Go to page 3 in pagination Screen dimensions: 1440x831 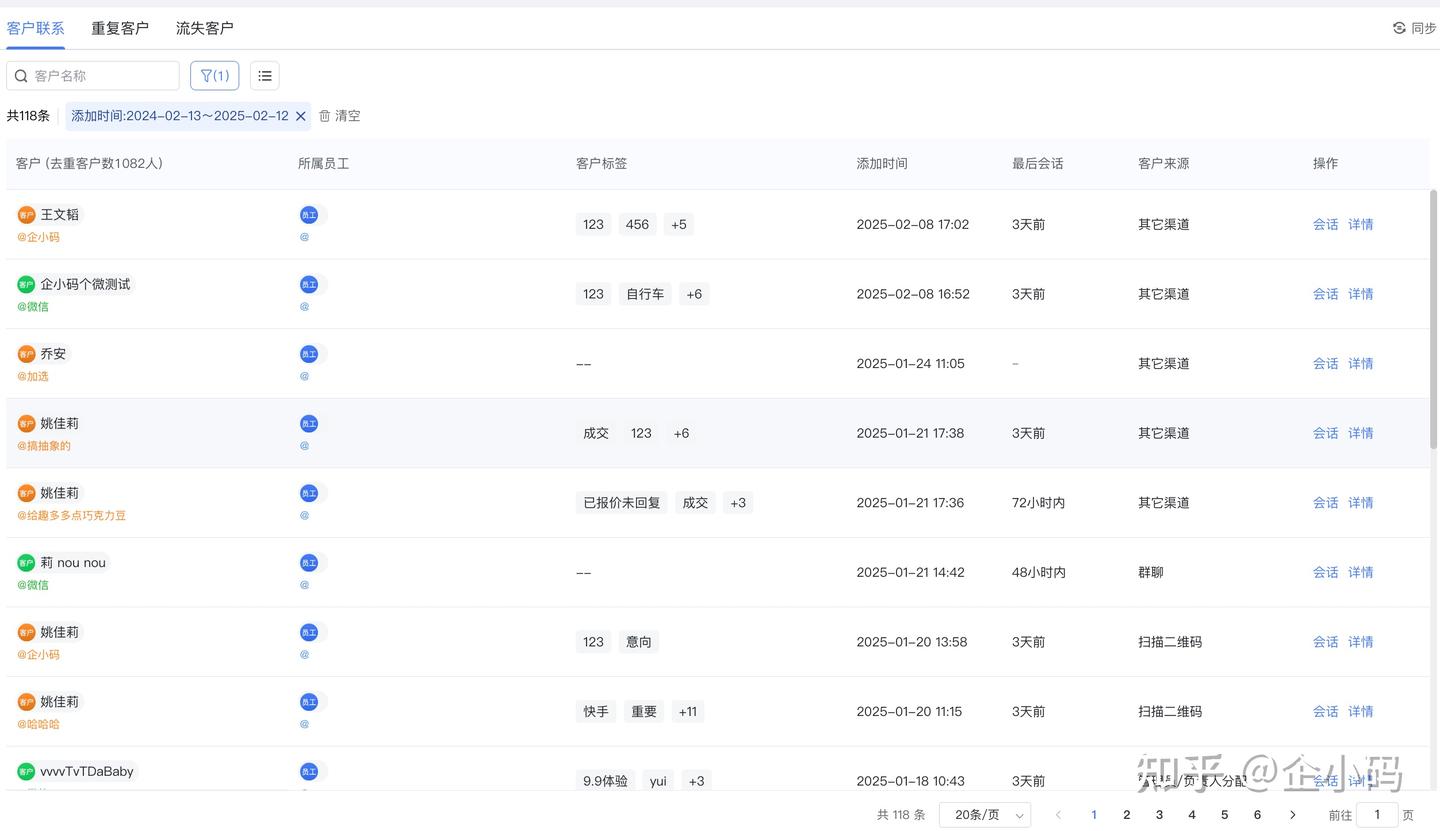click(x=1159, y=815)
